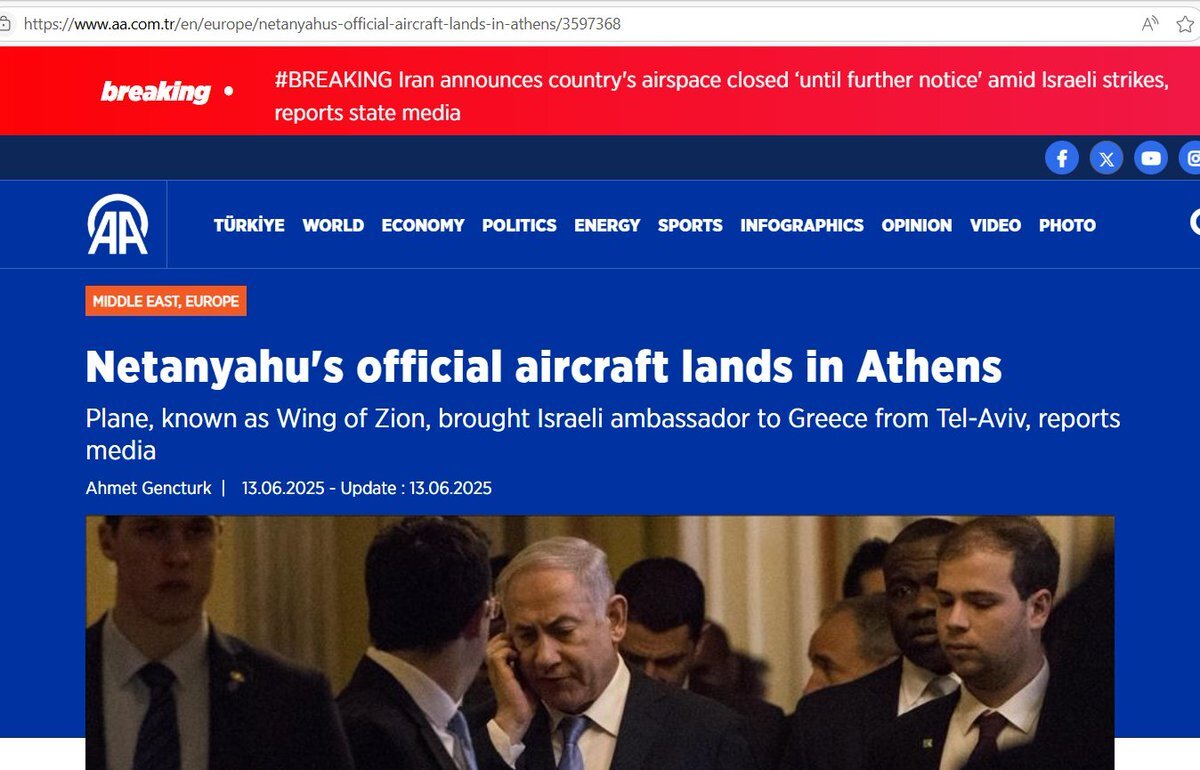Click the Netanyahu article photo
This screenshot has width=1200, height=770.
pyautogui.click(x=600, y=642)
